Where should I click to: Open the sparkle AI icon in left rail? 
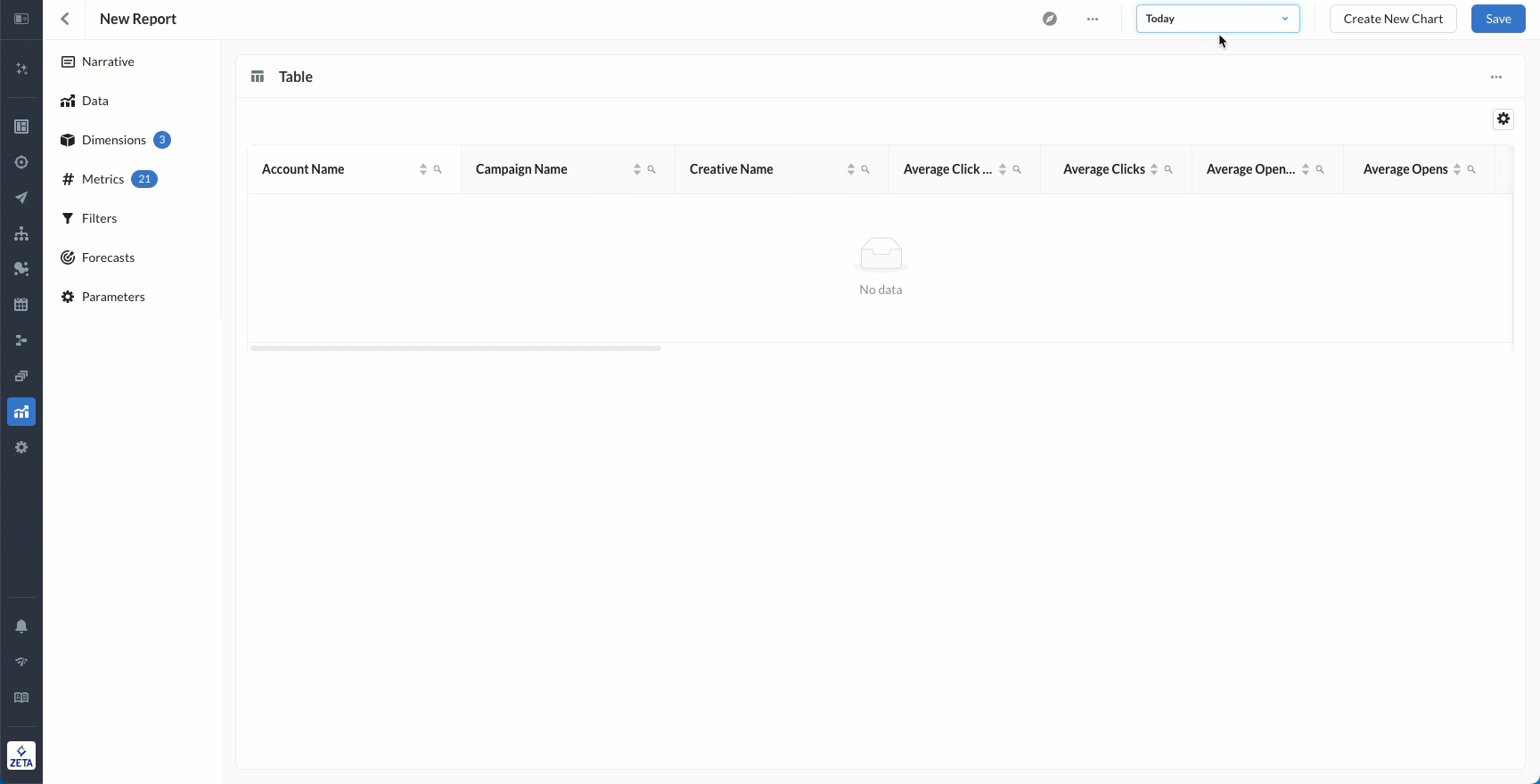point(21,69)
